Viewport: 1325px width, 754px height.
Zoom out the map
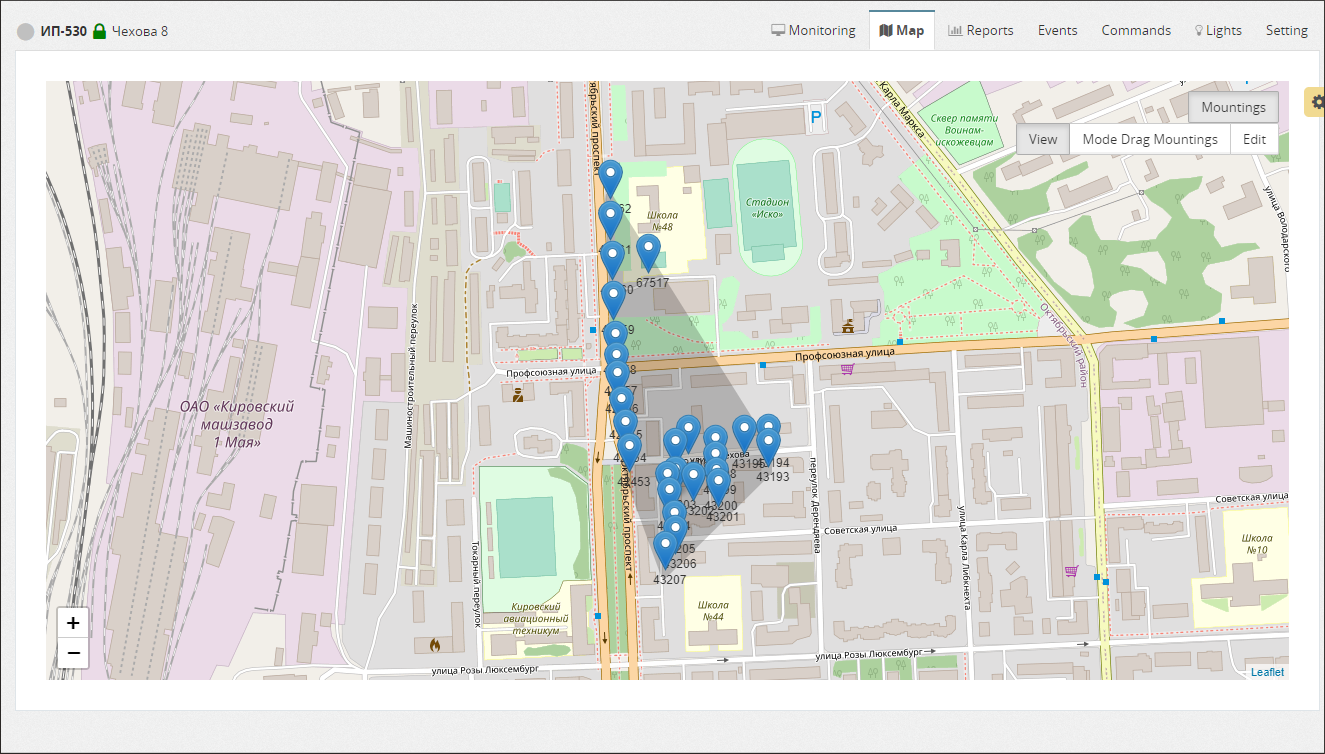(73, 654)
